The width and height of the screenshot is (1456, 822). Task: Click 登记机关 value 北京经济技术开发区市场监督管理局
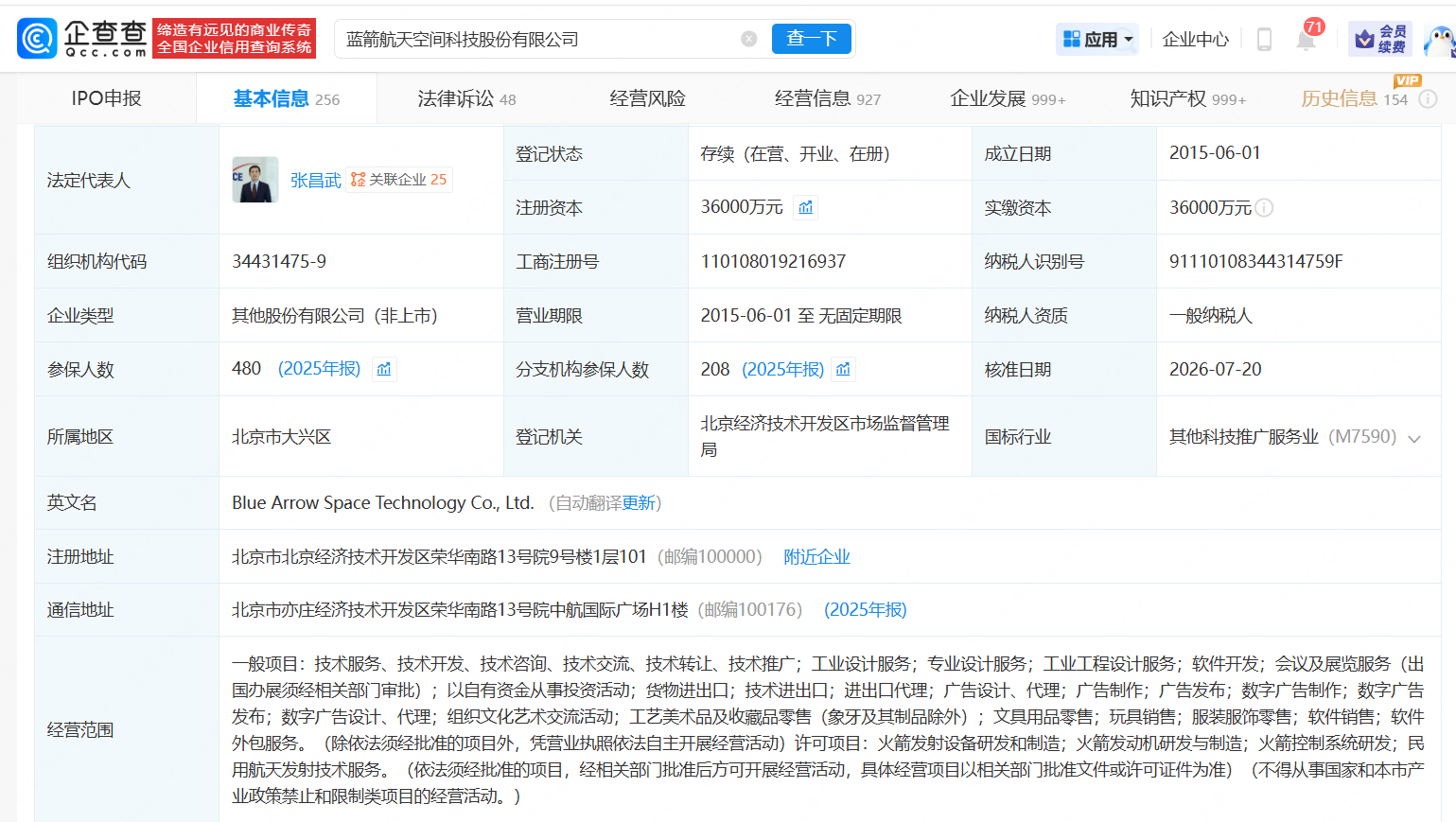pyautogui.click(x=825, y=436)
